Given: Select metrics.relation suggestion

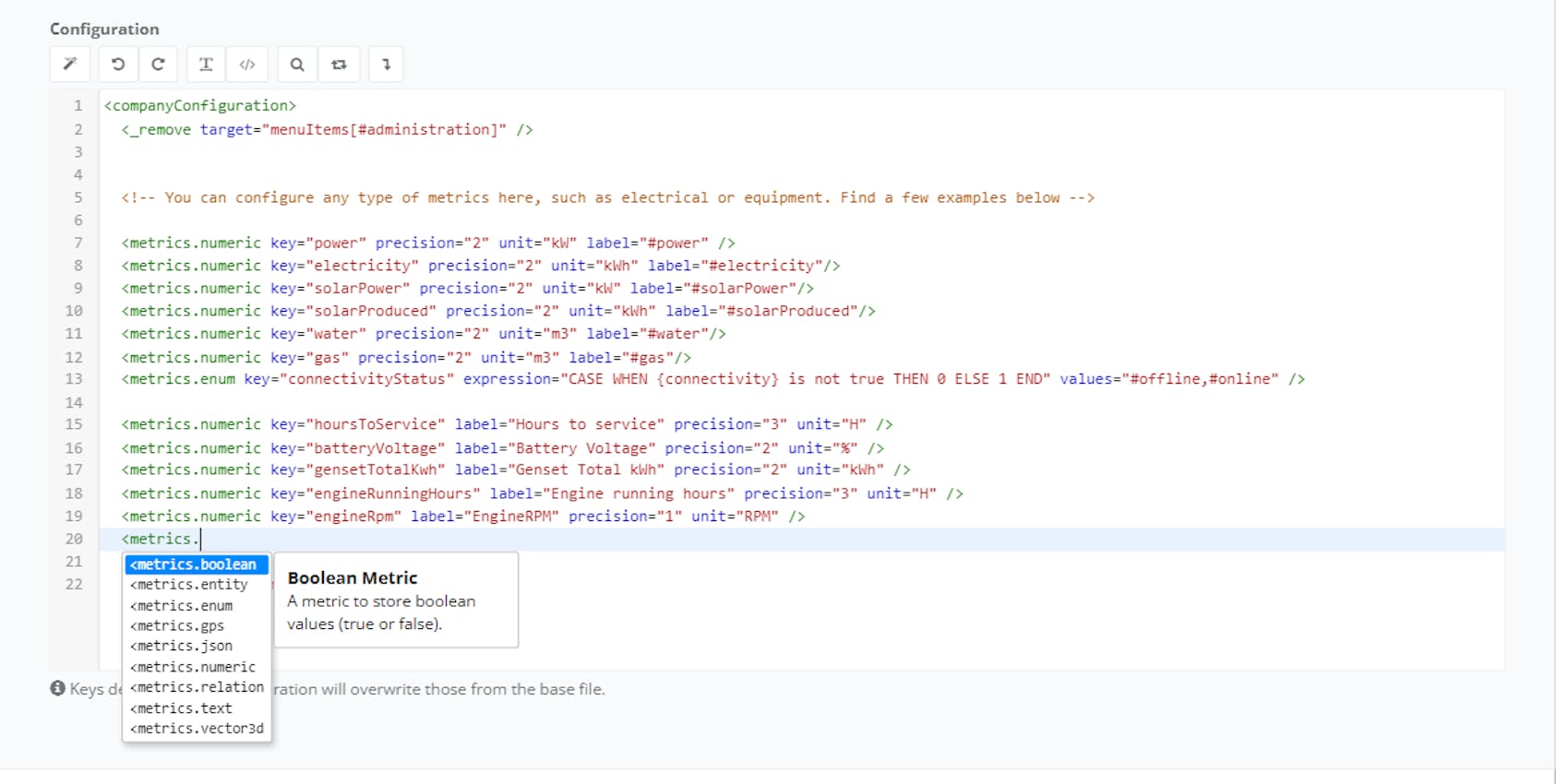Looking at the screenshot, I should 197,687.
